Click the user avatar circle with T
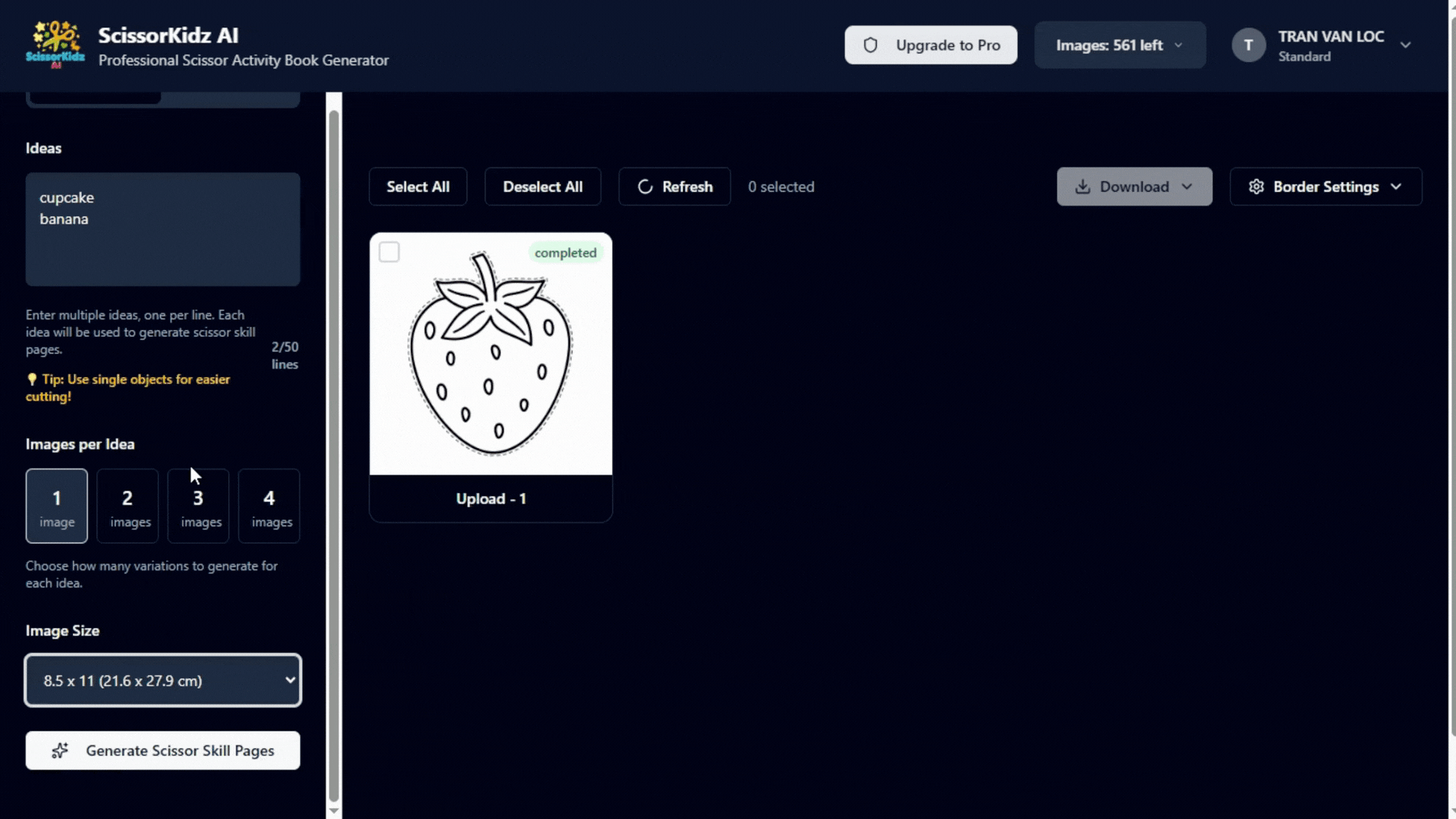The height and width of the screenshot is (819, 1456). point(1248,45)
